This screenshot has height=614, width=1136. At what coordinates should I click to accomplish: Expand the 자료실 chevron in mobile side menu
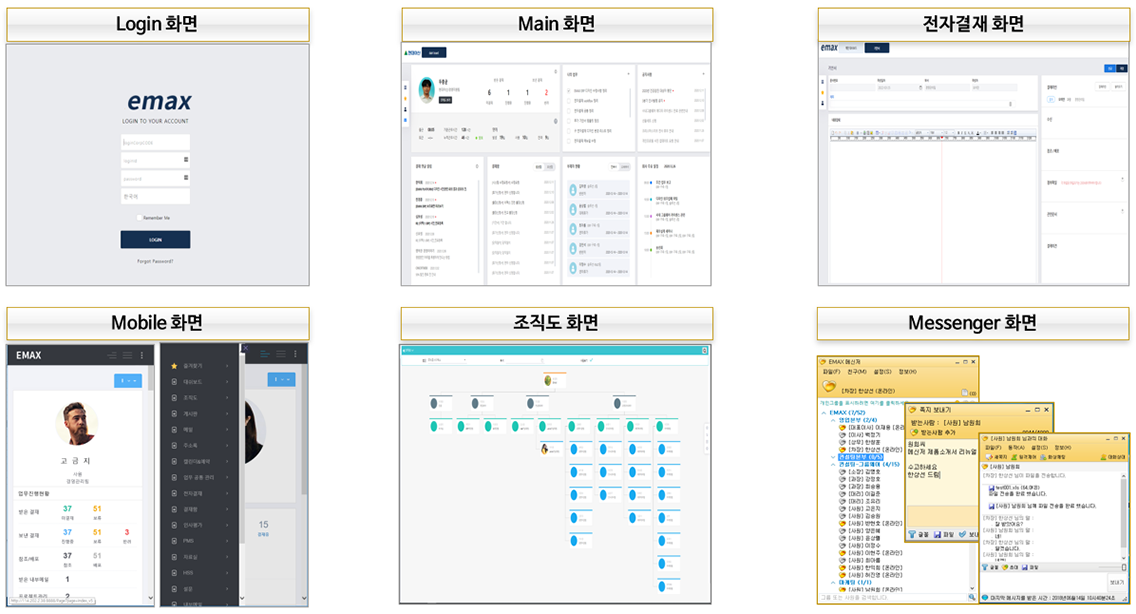tap(227, 557)
